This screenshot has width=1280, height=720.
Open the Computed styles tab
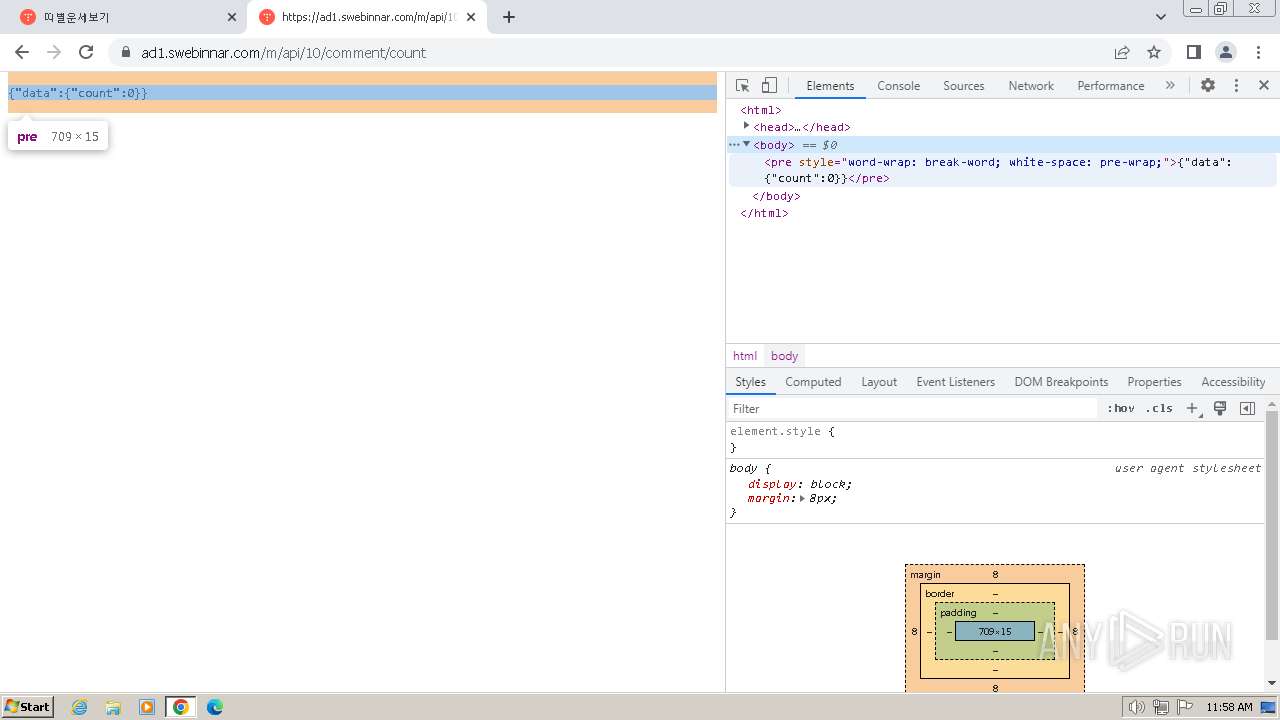pyautogui.click(x=813, y=382)
